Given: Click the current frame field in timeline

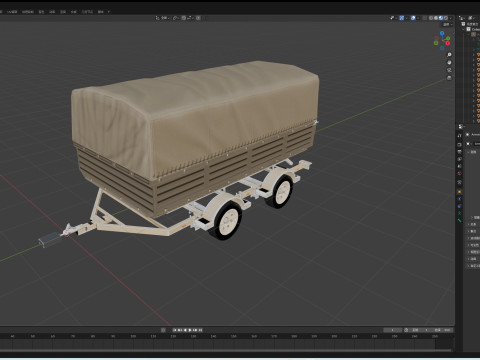Looking at the screenshot, I should click(393, 330).
